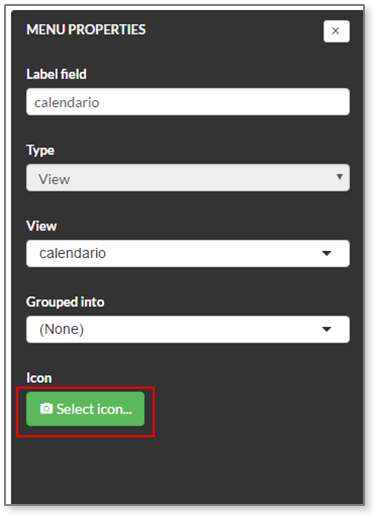Open the View dropdown set to calendario
This screenshot has width=378, height=519.
click(x=188, y=253)
